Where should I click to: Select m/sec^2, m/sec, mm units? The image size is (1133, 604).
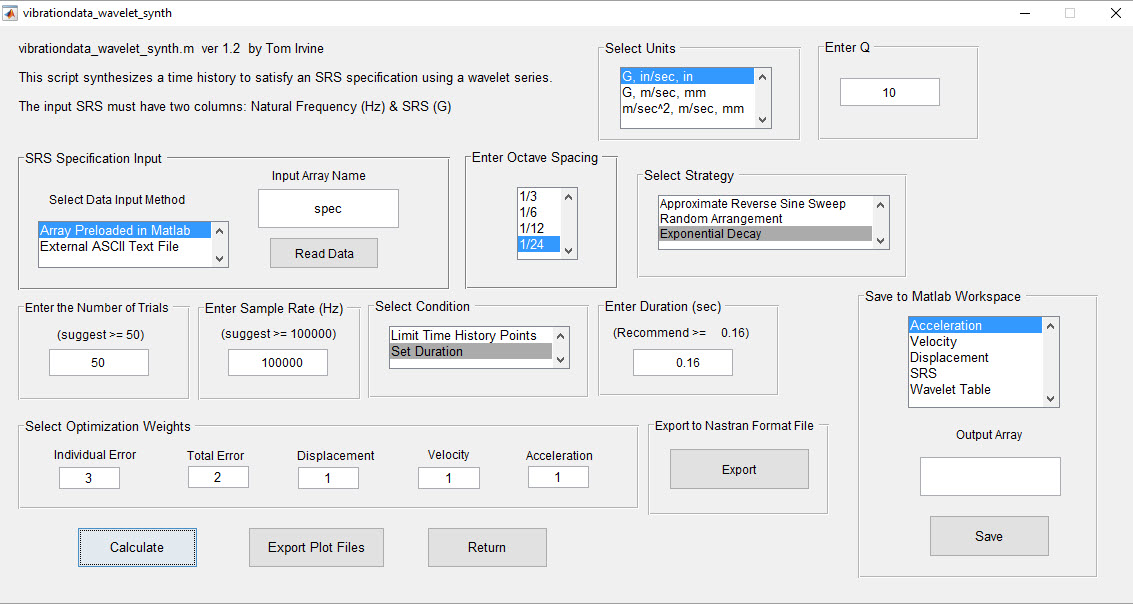[682, 108]
